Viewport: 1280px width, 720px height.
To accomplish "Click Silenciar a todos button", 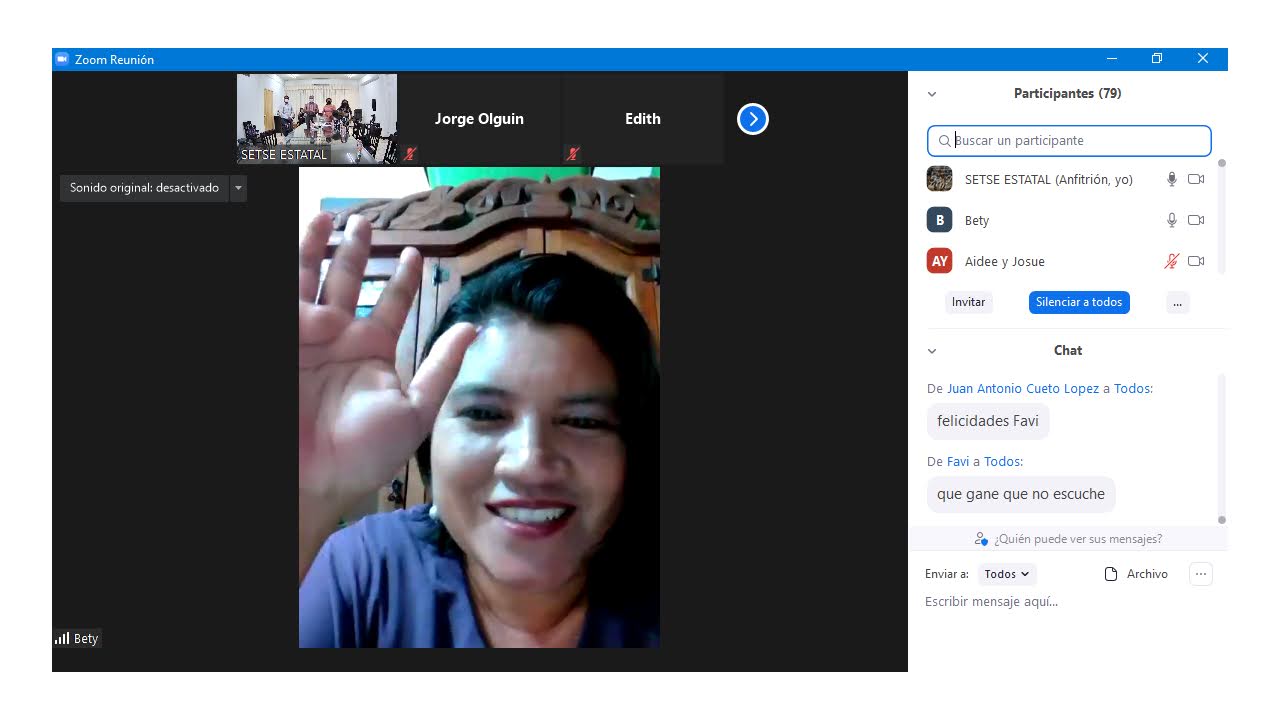I will coord(1079,302).
